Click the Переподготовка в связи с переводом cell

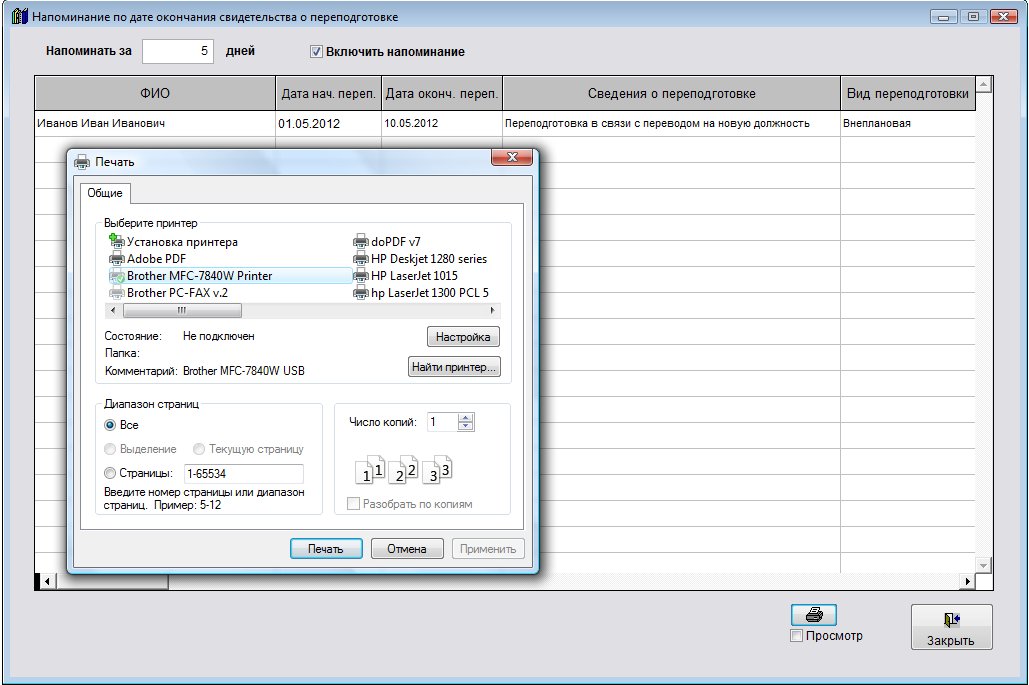click(x=671, y=123)
